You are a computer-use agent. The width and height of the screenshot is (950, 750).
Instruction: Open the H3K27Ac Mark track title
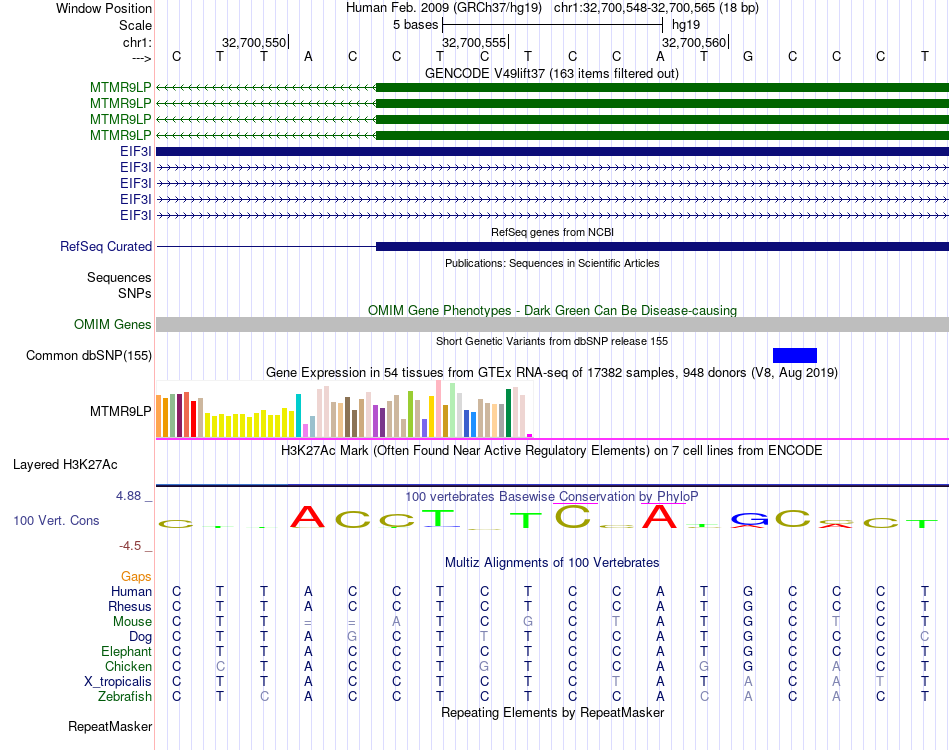click(552, 451)
